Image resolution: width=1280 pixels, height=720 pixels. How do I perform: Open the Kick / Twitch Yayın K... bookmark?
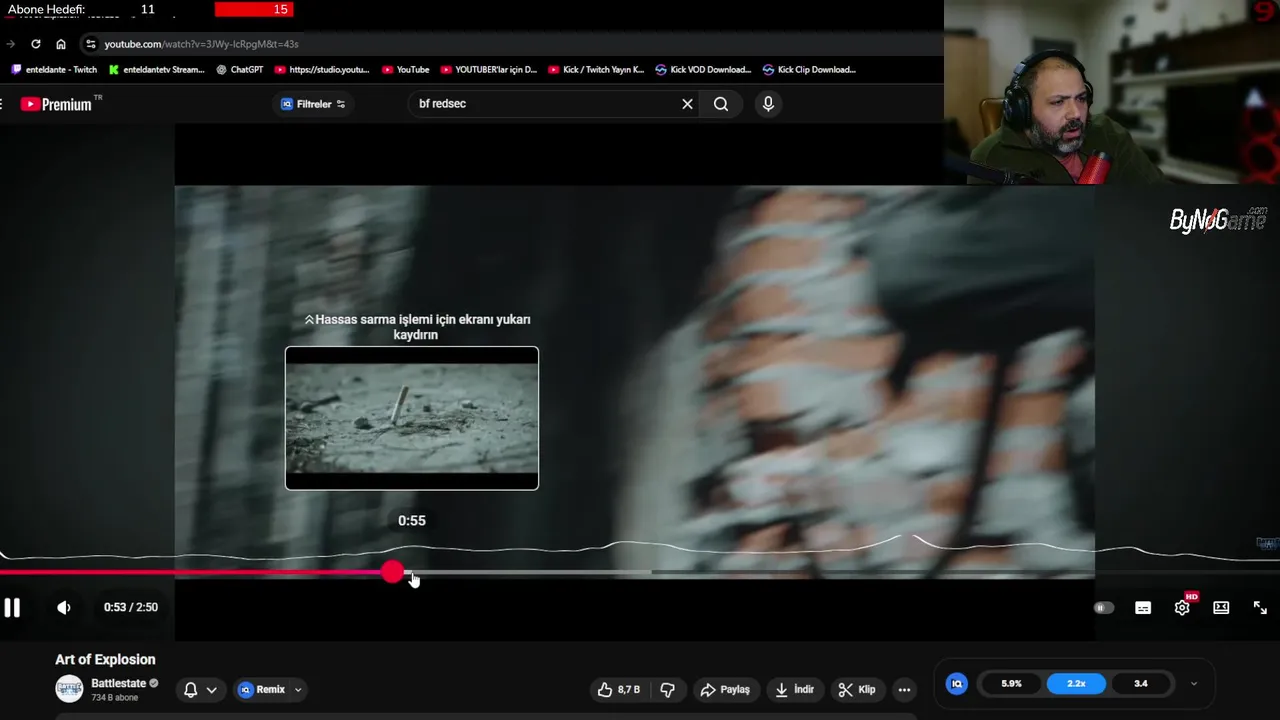(596, 70)
